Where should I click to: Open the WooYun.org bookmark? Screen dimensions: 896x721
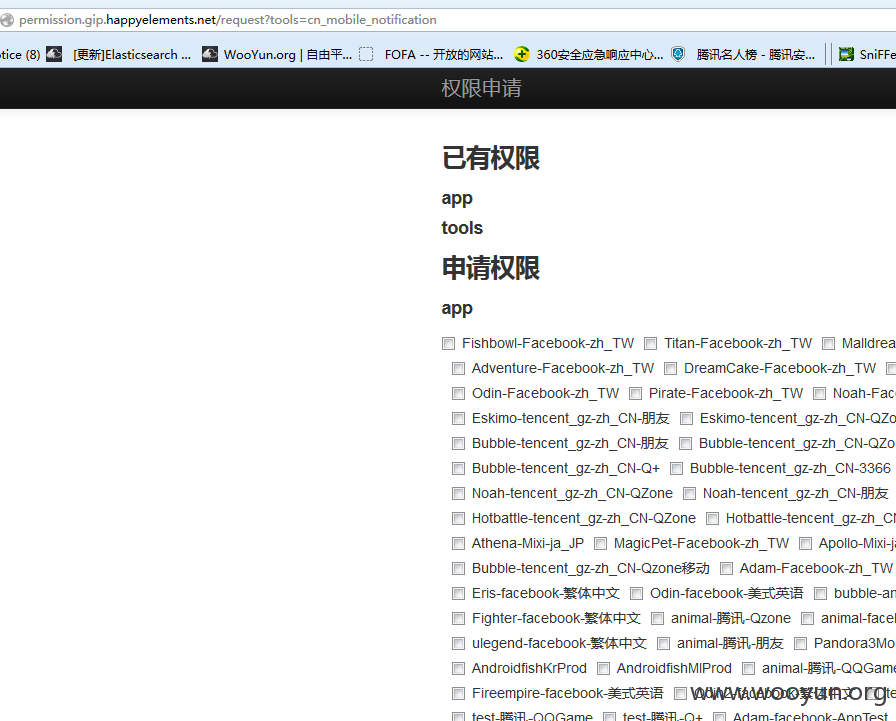click(287, 55)
